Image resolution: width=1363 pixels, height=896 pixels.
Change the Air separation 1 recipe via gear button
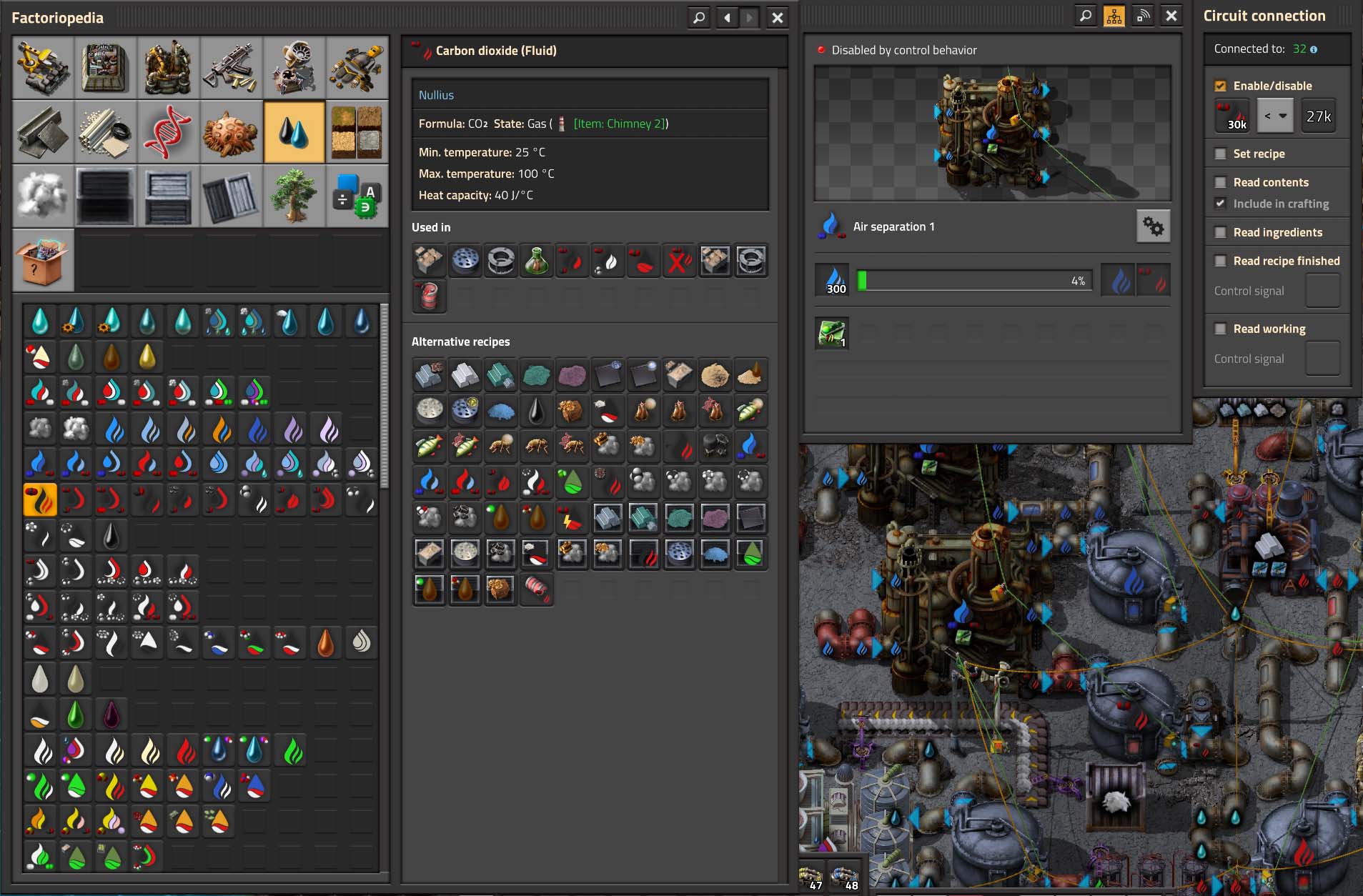[1153, 227]
